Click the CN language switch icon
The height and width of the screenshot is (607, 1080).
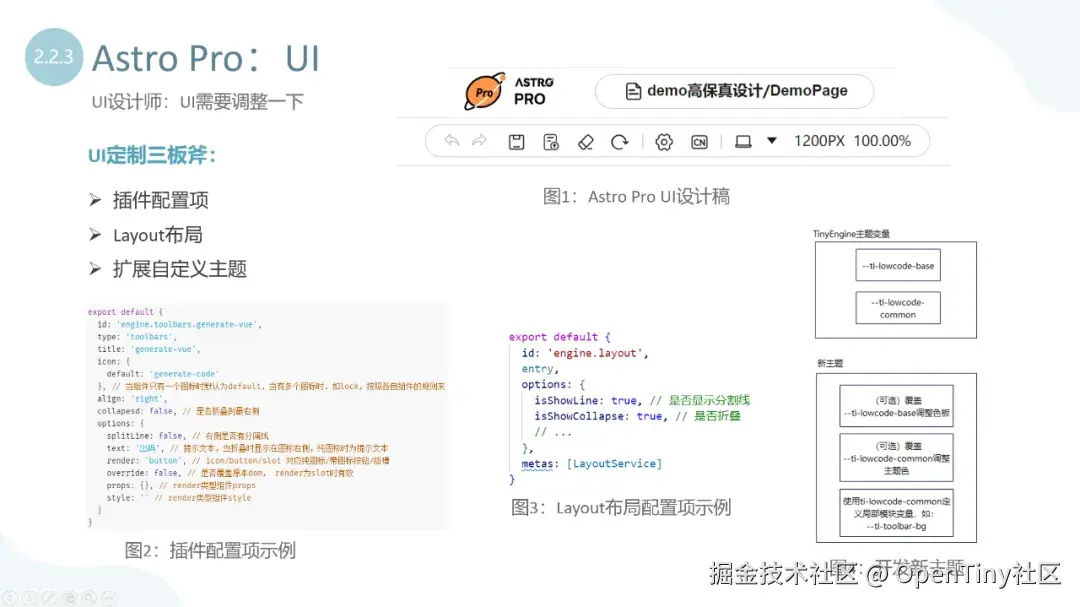click(699, 142)
